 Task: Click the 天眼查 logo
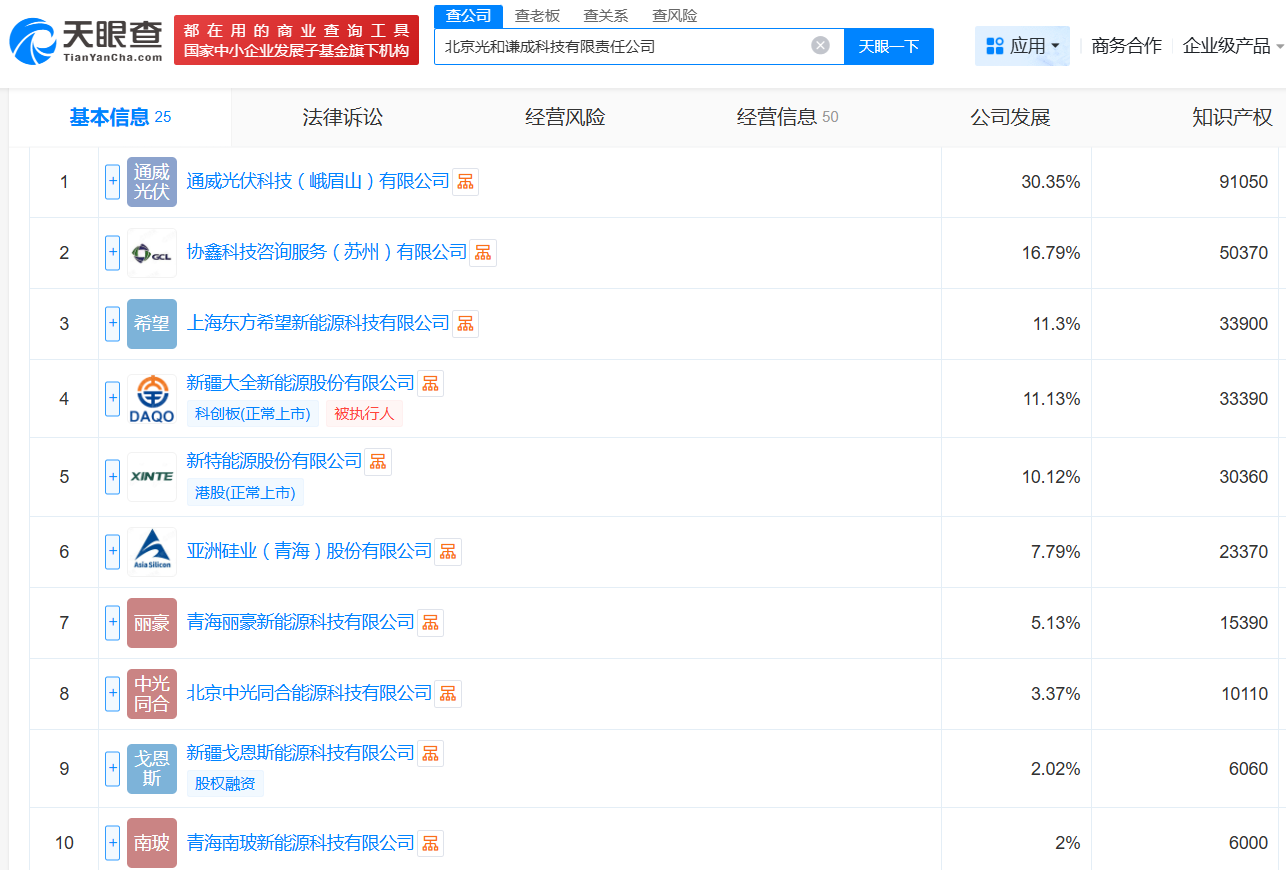(x=86, y=41)
